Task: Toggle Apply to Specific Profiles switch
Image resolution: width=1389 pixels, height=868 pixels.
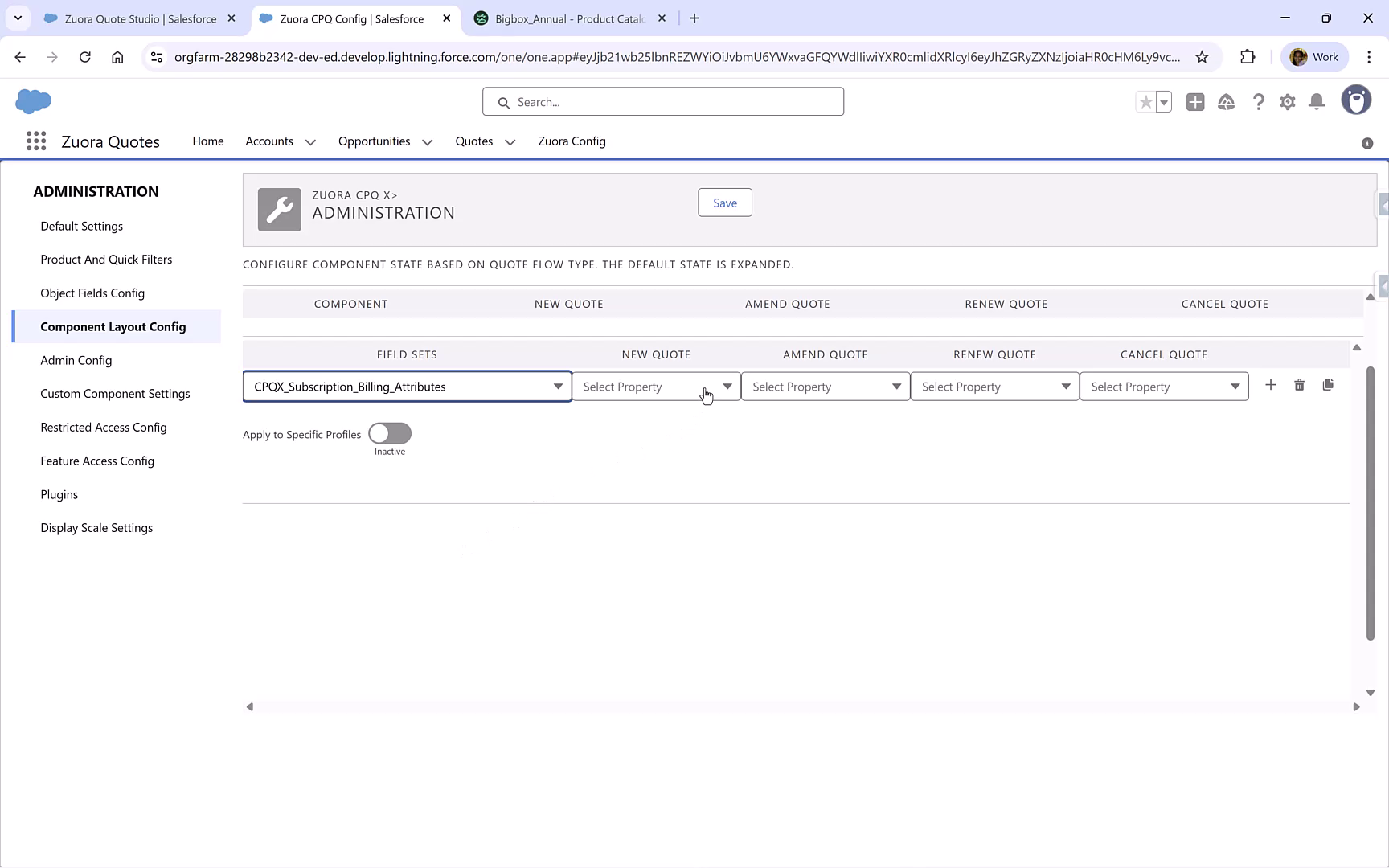Action: 389,432
